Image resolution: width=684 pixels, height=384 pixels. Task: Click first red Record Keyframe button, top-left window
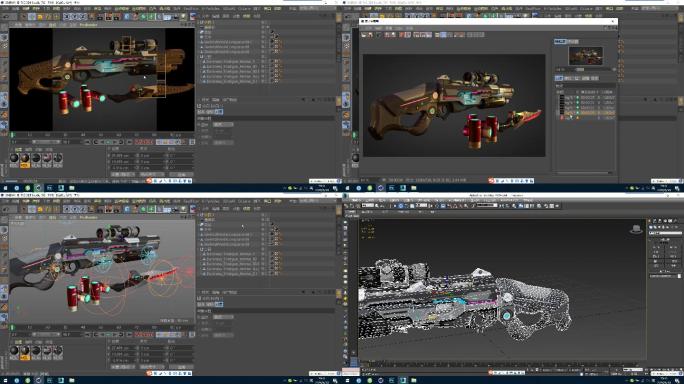tap(137, 142)
